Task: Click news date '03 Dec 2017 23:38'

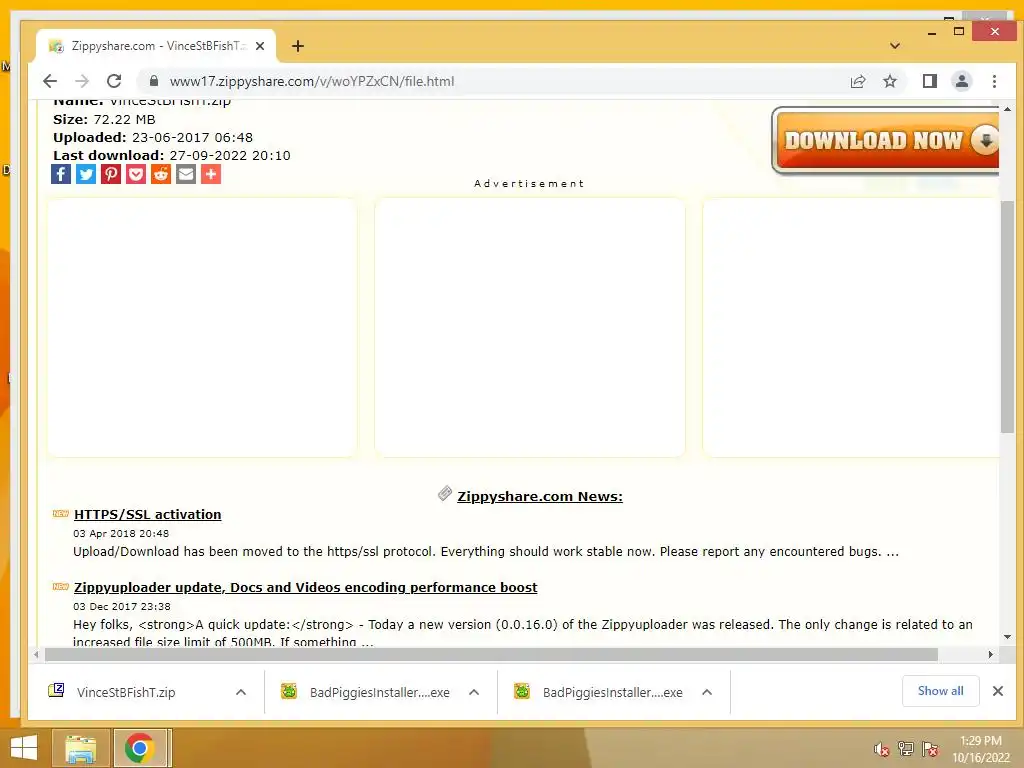Action: coord(121,607)
